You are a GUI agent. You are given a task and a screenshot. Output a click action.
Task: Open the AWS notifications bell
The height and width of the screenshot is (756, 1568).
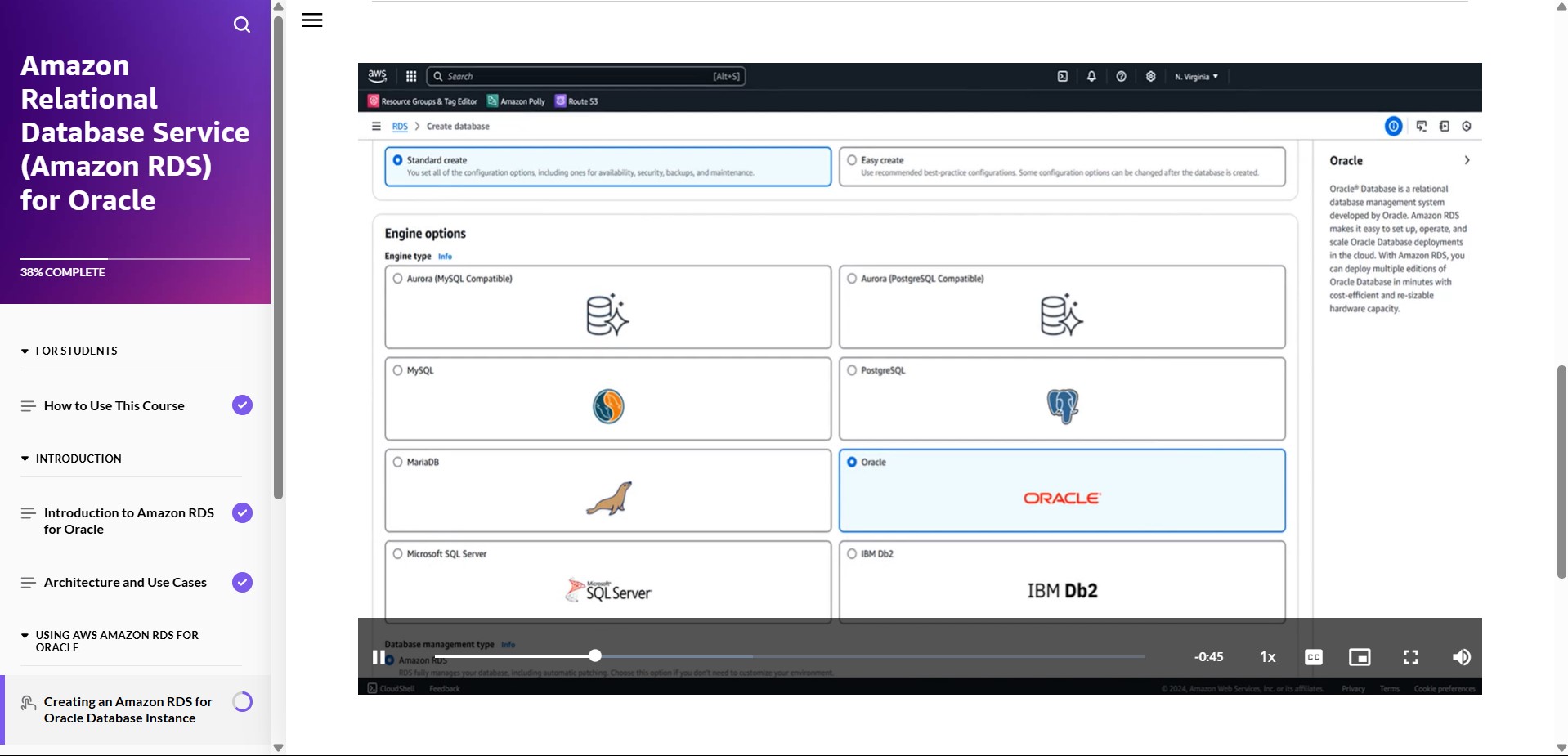1091,77
